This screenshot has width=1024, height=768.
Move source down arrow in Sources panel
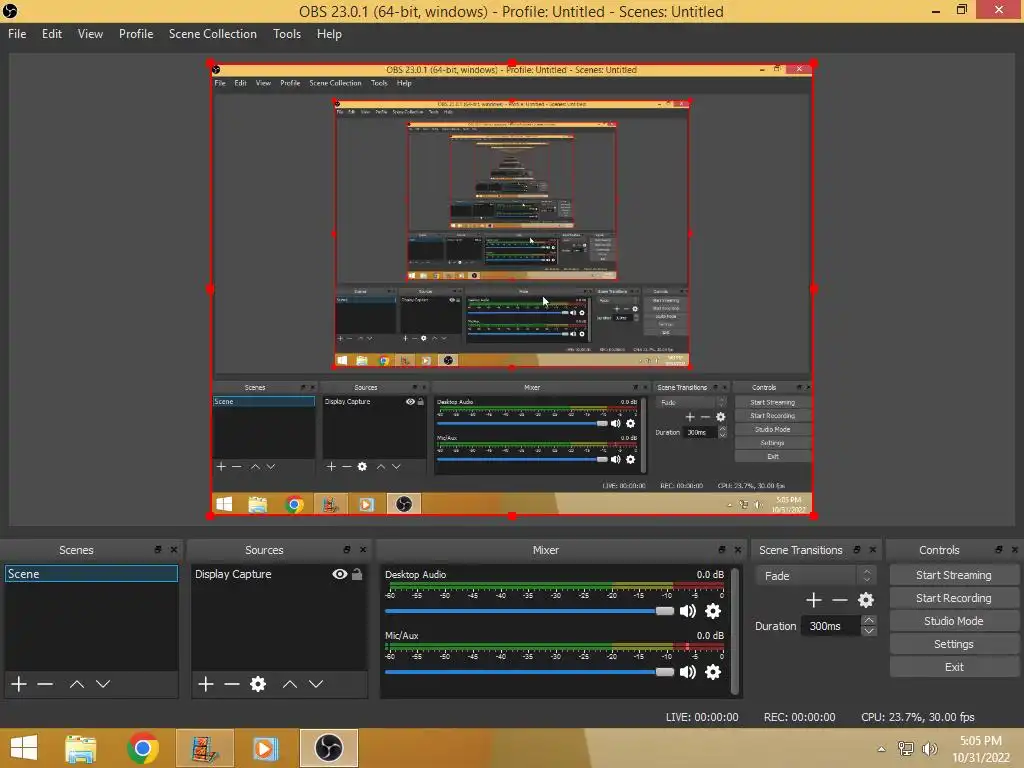[x=316, y=684]
